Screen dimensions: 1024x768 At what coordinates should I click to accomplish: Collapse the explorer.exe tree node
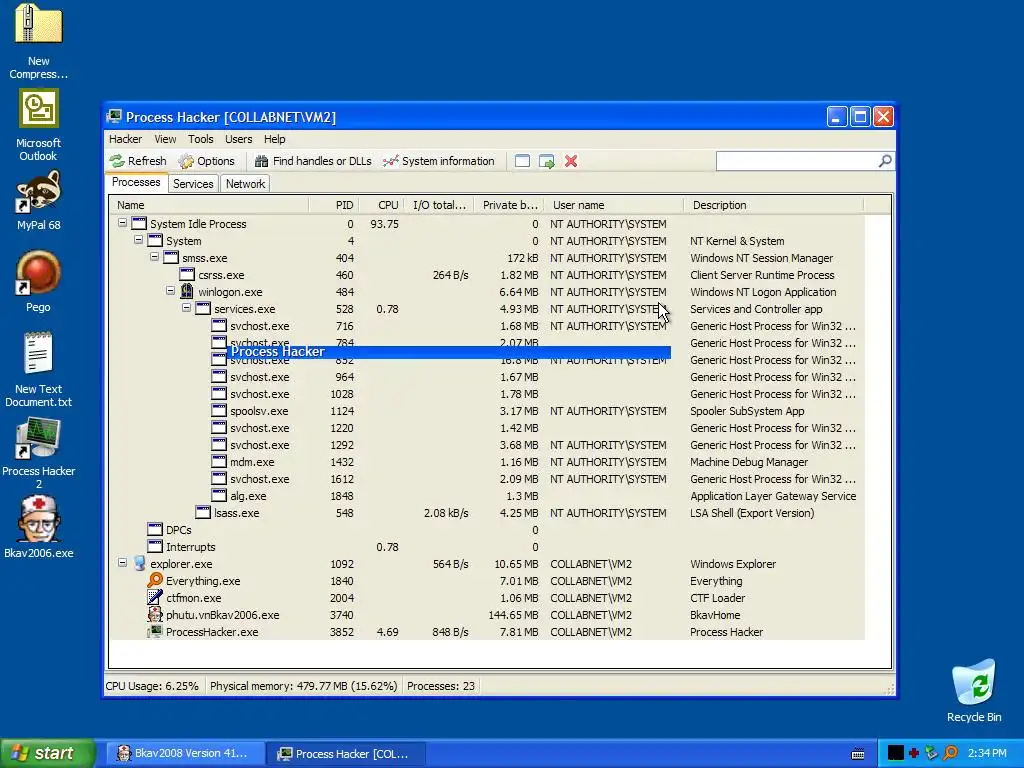pyautogui.click(x=122, y=562)
